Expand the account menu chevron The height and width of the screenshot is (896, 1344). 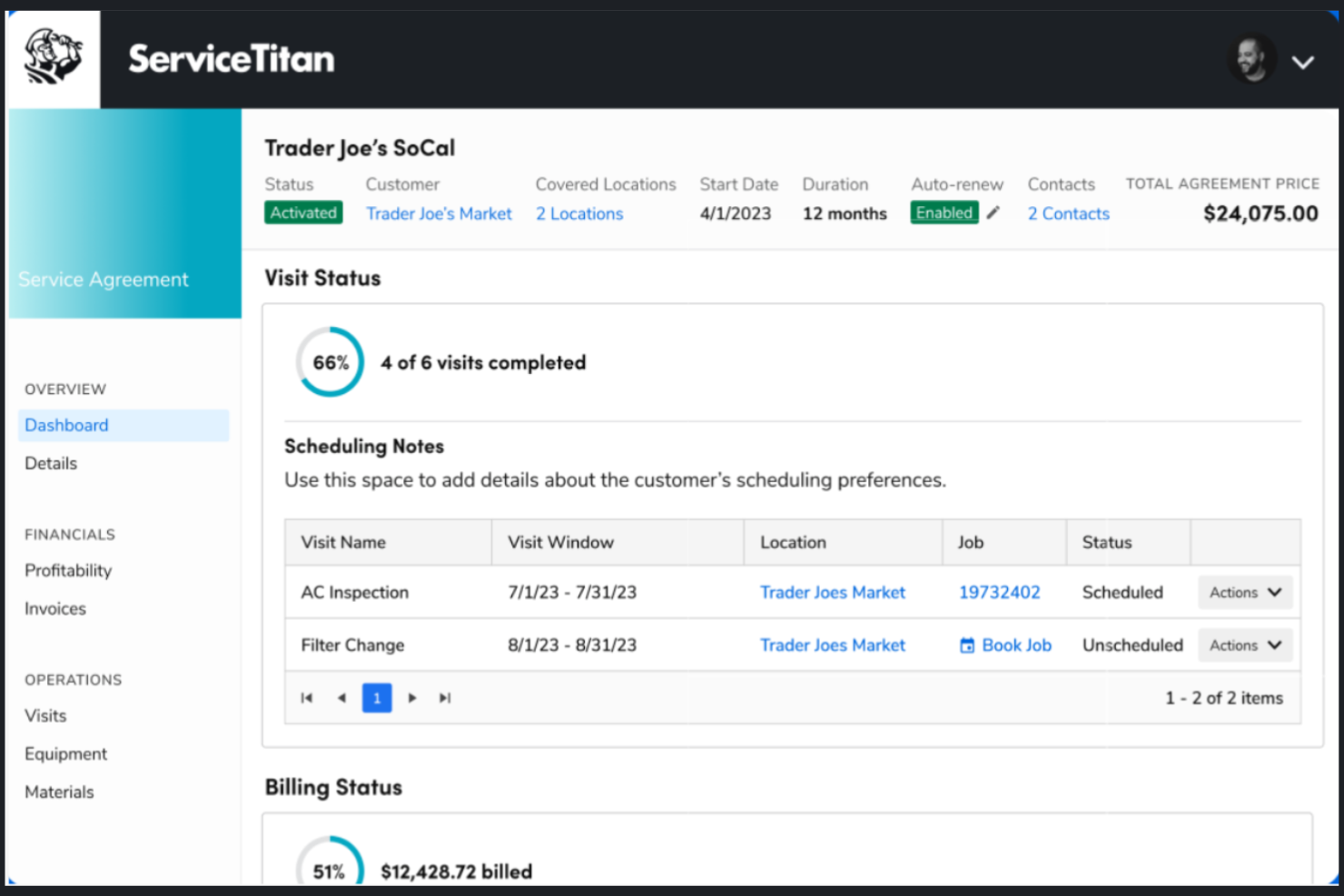coord(1303,62)
